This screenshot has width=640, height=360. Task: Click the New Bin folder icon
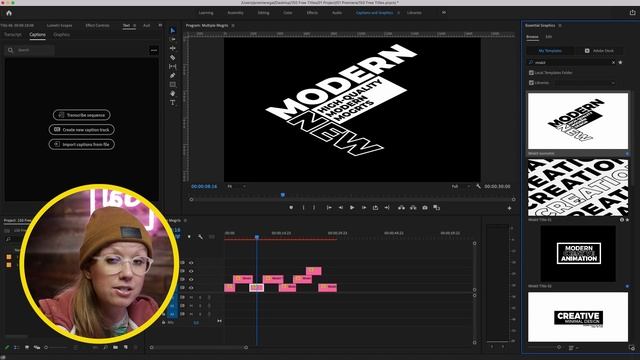[x=116, y=347]
